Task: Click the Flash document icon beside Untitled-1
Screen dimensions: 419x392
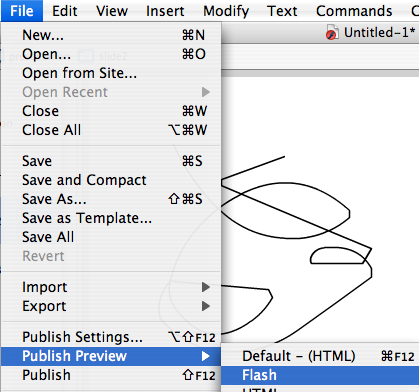Action: click(x=332, y=33)
